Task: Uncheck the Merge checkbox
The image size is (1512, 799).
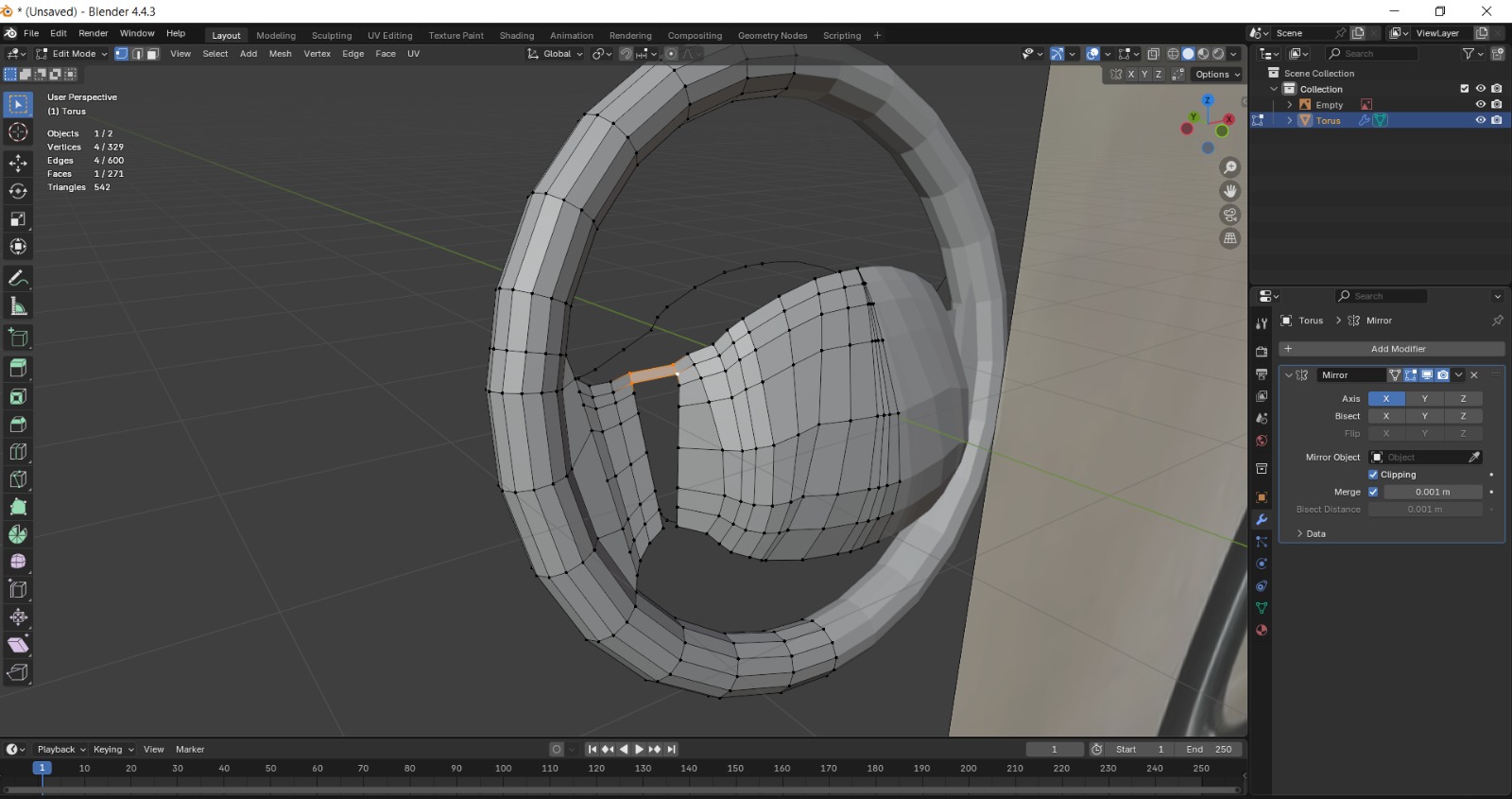Action: click(x=1373, y=492)
